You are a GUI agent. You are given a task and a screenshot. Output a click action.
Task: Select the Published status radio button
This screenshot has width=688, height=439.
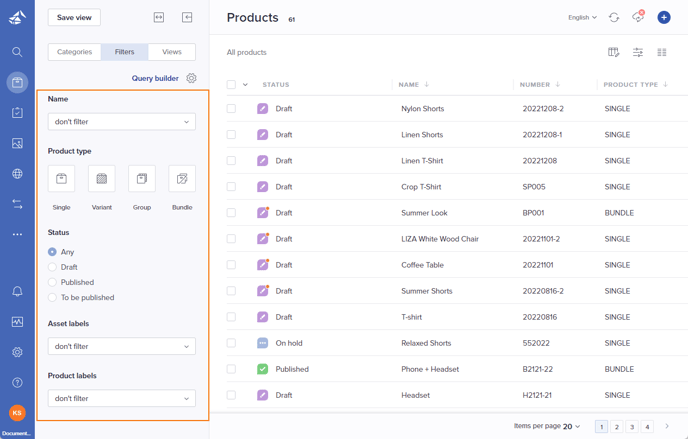(x=53, y=282)
